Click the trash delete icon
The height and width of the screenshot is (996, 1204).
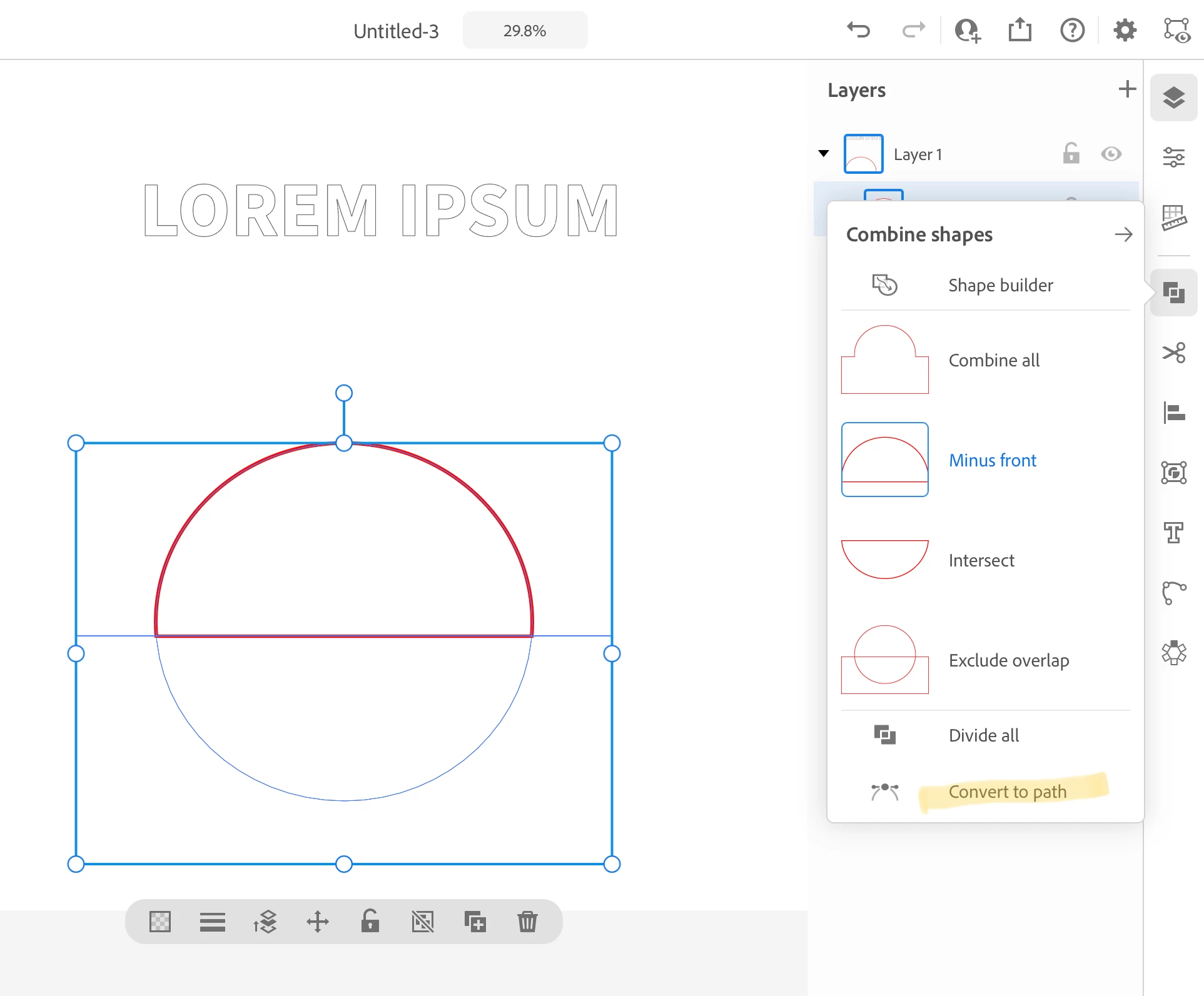point(527,922)
